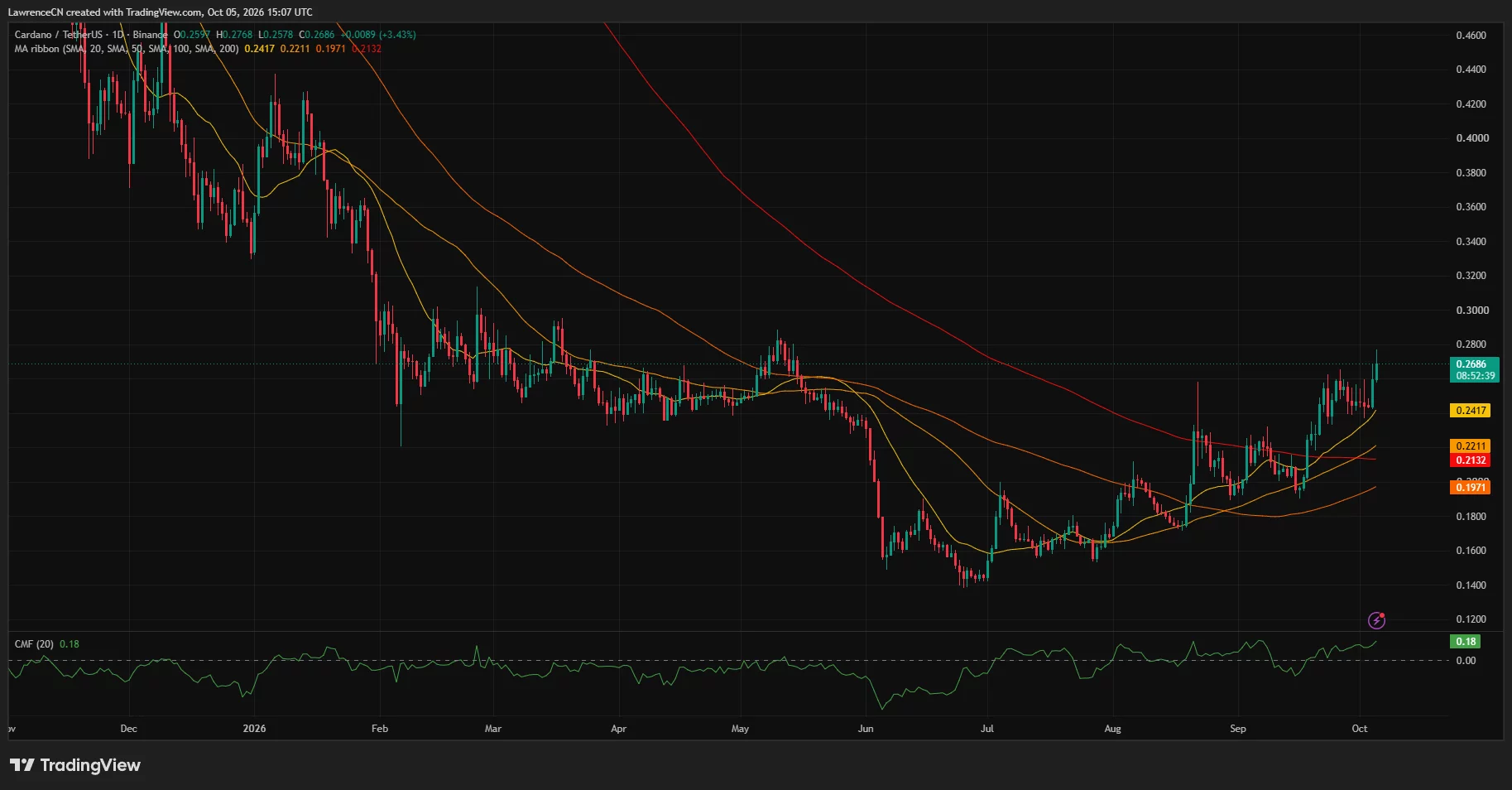Image resolution: width=1512 pixels, height=790 pixels.
Task: Click the yellow 0.2417 SMA price label
Action: click(x=1471, y=411)
